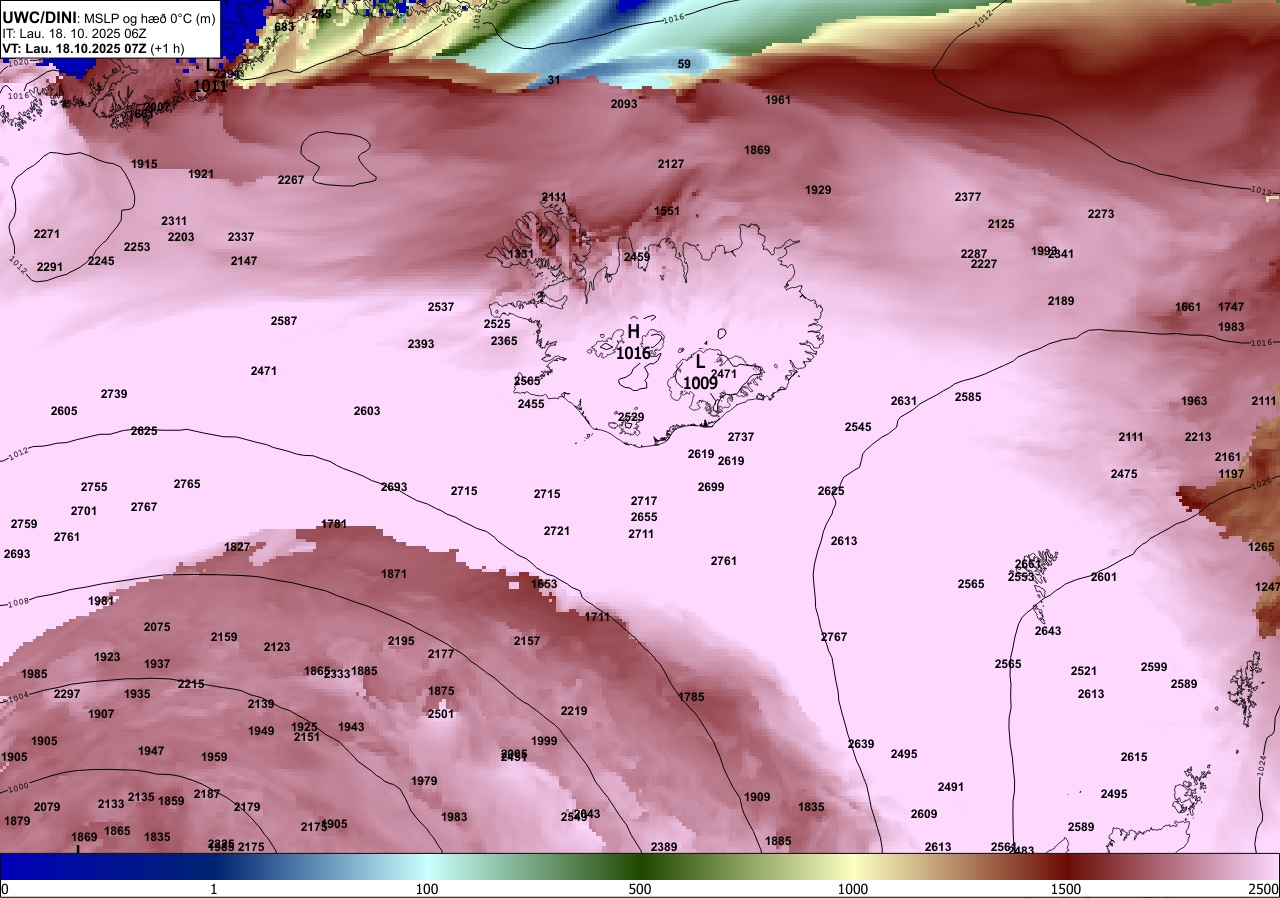
Task: Click the 2699 height value
Action: tap(711, 487)
